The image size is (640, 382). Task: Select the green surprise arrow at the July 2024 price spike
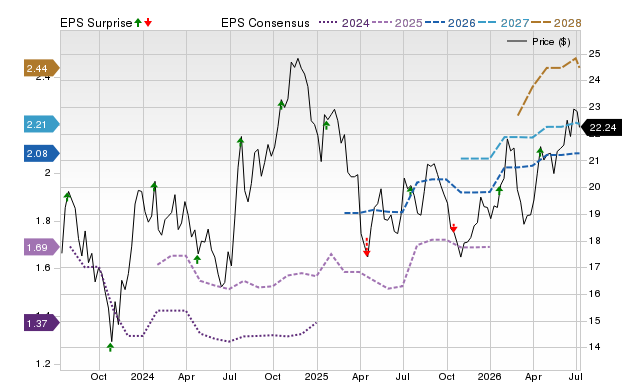pyautogui.click(x=240, y=142)
